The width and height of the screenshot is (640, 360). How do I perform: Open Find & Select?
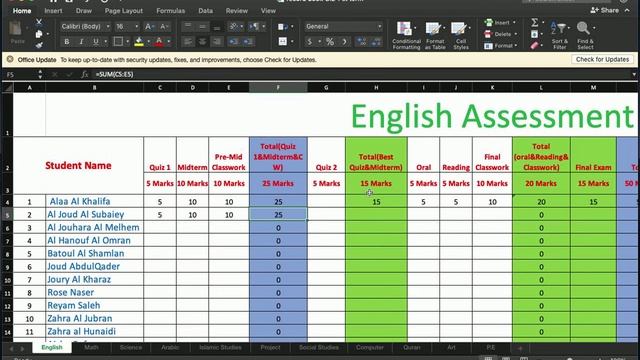point(585,36)
